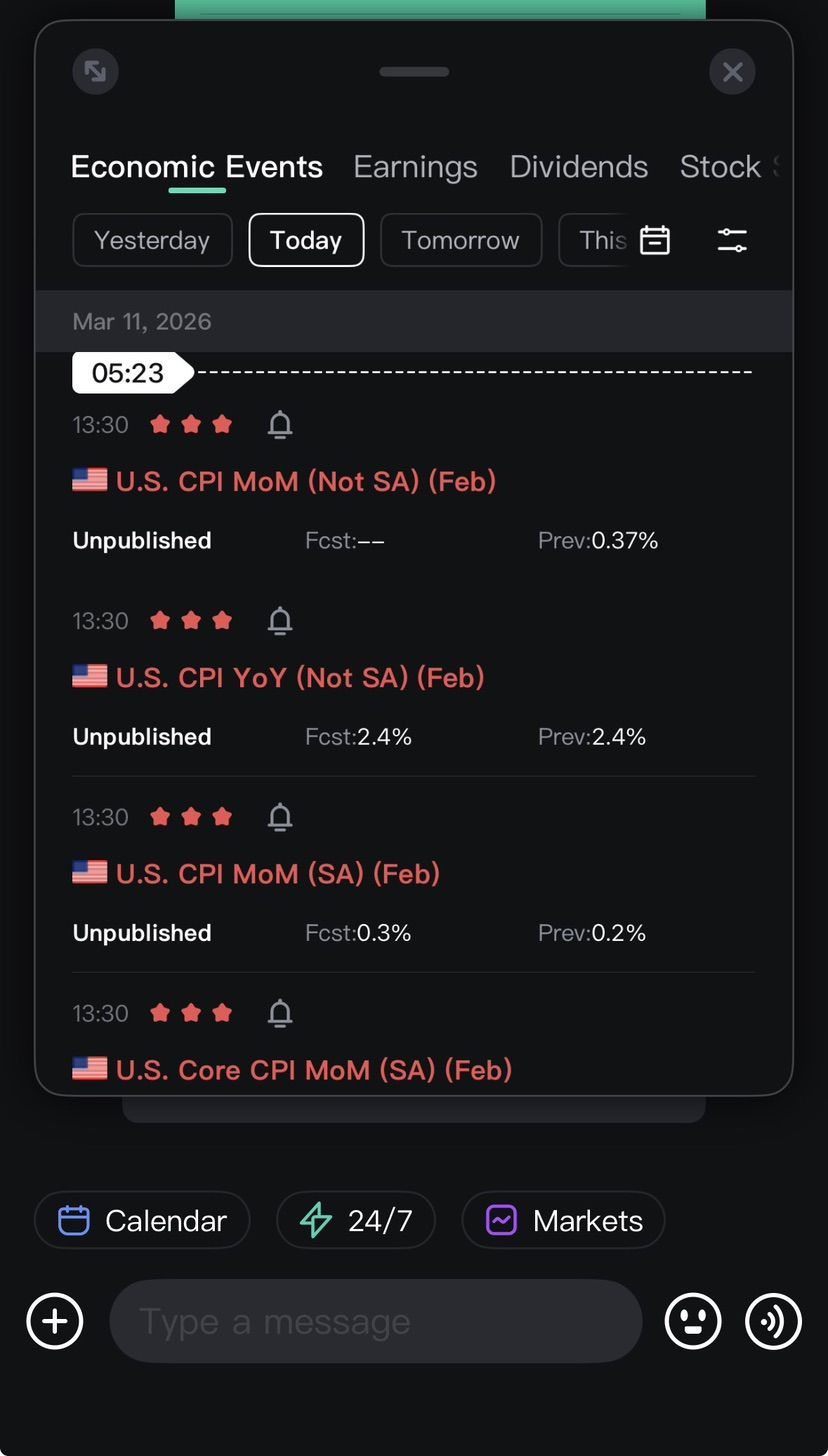The image size is (828, 1456).
Task: Switch to the Dividends tab
Action: coord(578,166)
